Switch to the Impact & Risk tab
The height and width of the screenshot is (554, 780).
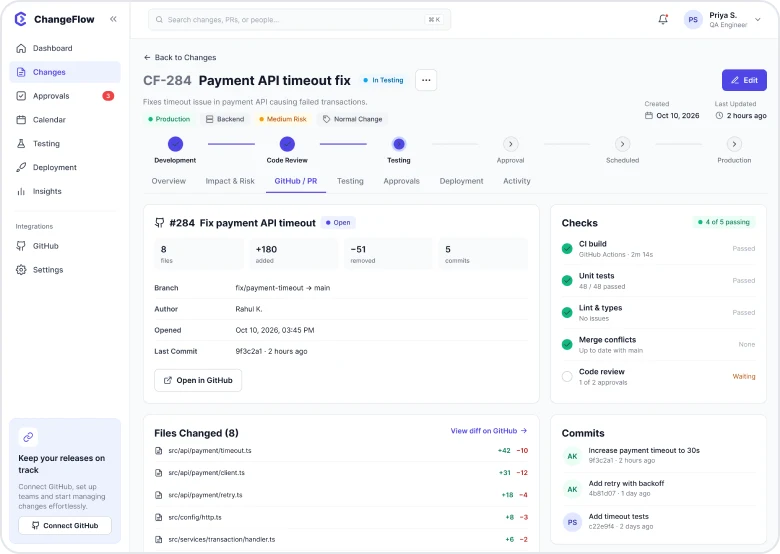coord(230,181)
